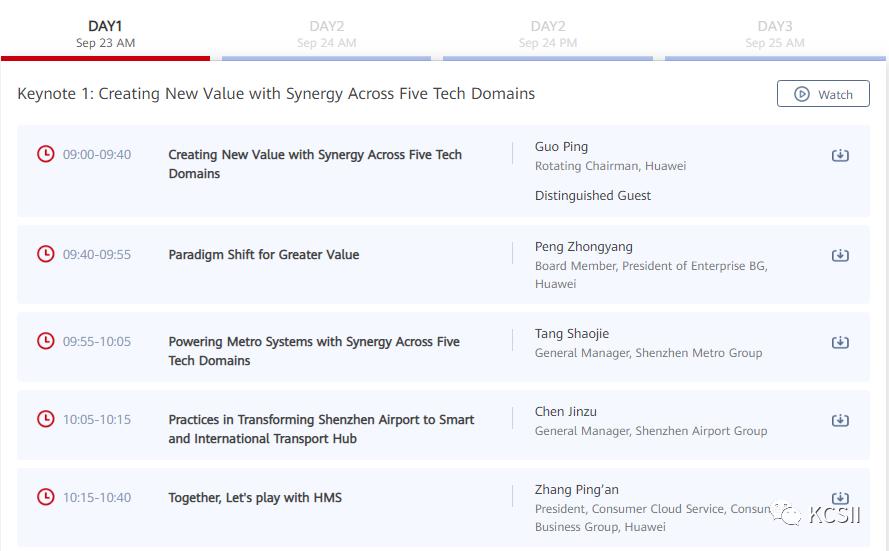889x551 pixels.
Task: Click the clock icon beside 09:40-09:55
Action: (45, 254)
